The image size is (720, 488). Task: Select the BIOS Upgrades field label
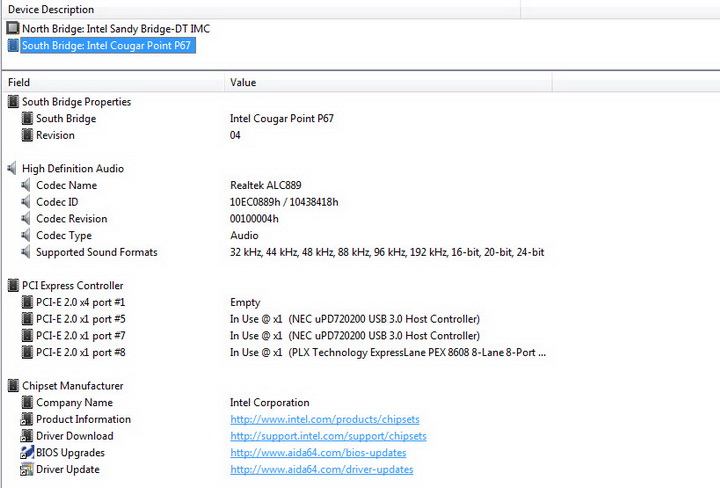click(x=70, y=453)
